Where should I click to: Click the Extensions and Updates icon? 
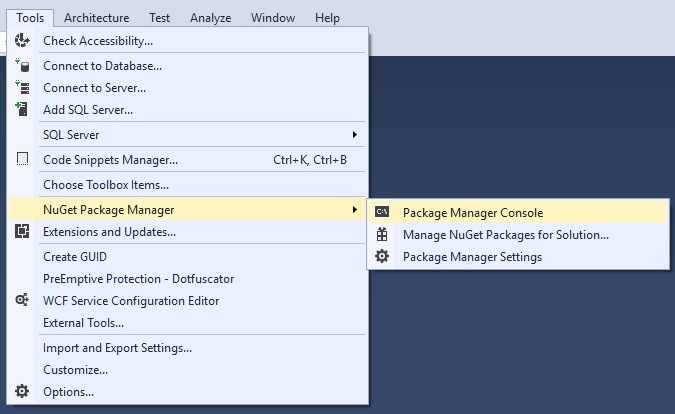[22, 232]
